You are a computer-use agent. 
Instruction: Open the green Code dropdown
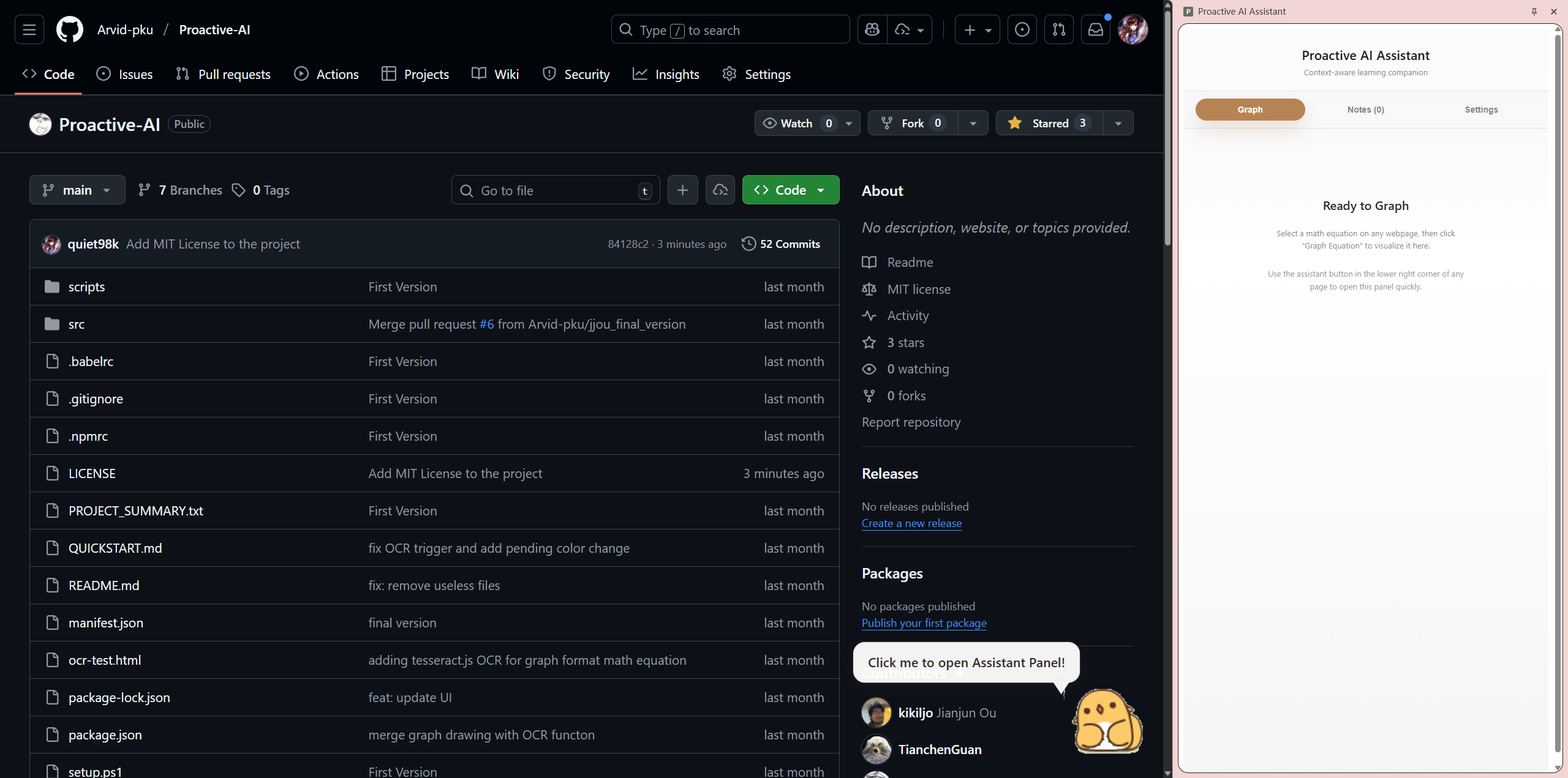coord(790,190)
